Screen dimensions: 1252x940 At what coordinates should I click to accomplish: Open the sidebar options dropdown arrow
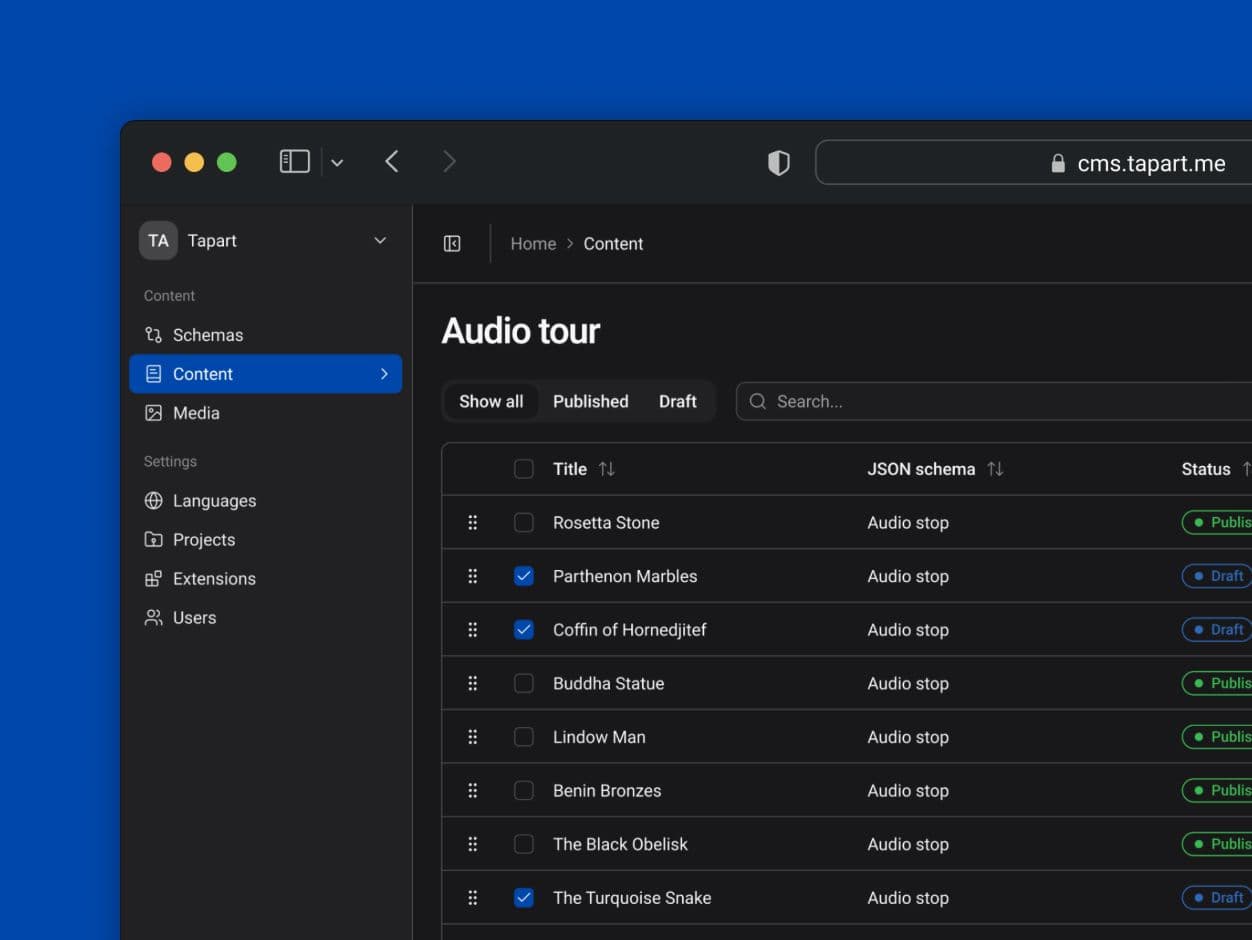(337, 162)
